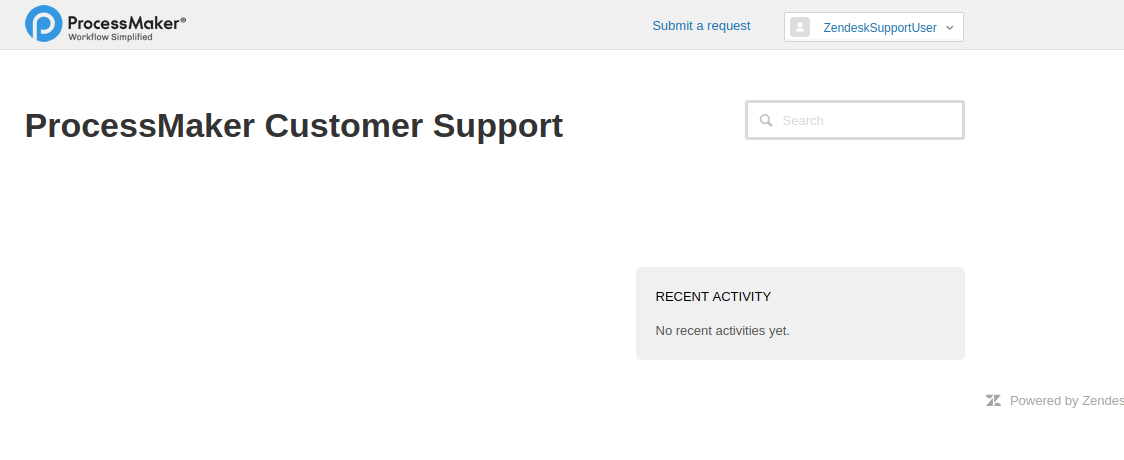Image resolution: width=1124 pixels, height=460 pixels.
Task: Click the Zendesk logo icon in footer
Action: 993,401
